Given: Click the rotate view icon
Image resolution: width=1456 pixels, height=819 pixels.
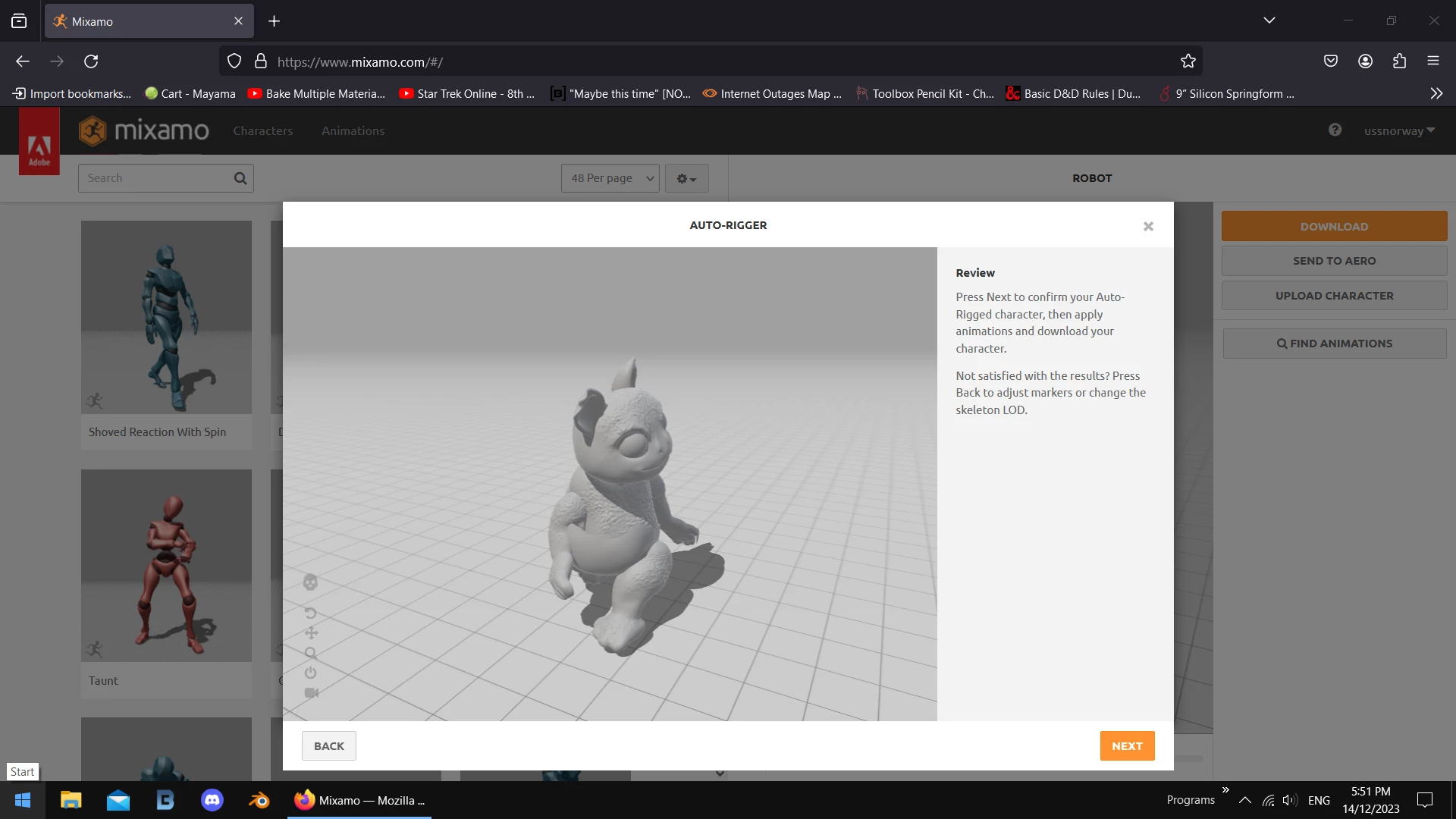Looking at the screenshot, I should (310, 613).
